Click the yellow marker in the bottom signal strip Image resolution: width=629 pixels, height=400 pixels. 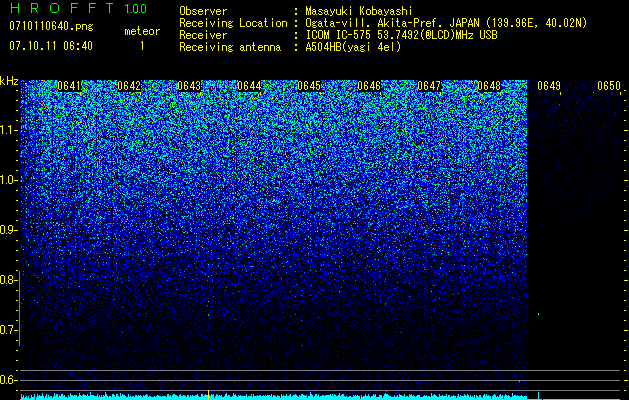[x=208, y=394]
